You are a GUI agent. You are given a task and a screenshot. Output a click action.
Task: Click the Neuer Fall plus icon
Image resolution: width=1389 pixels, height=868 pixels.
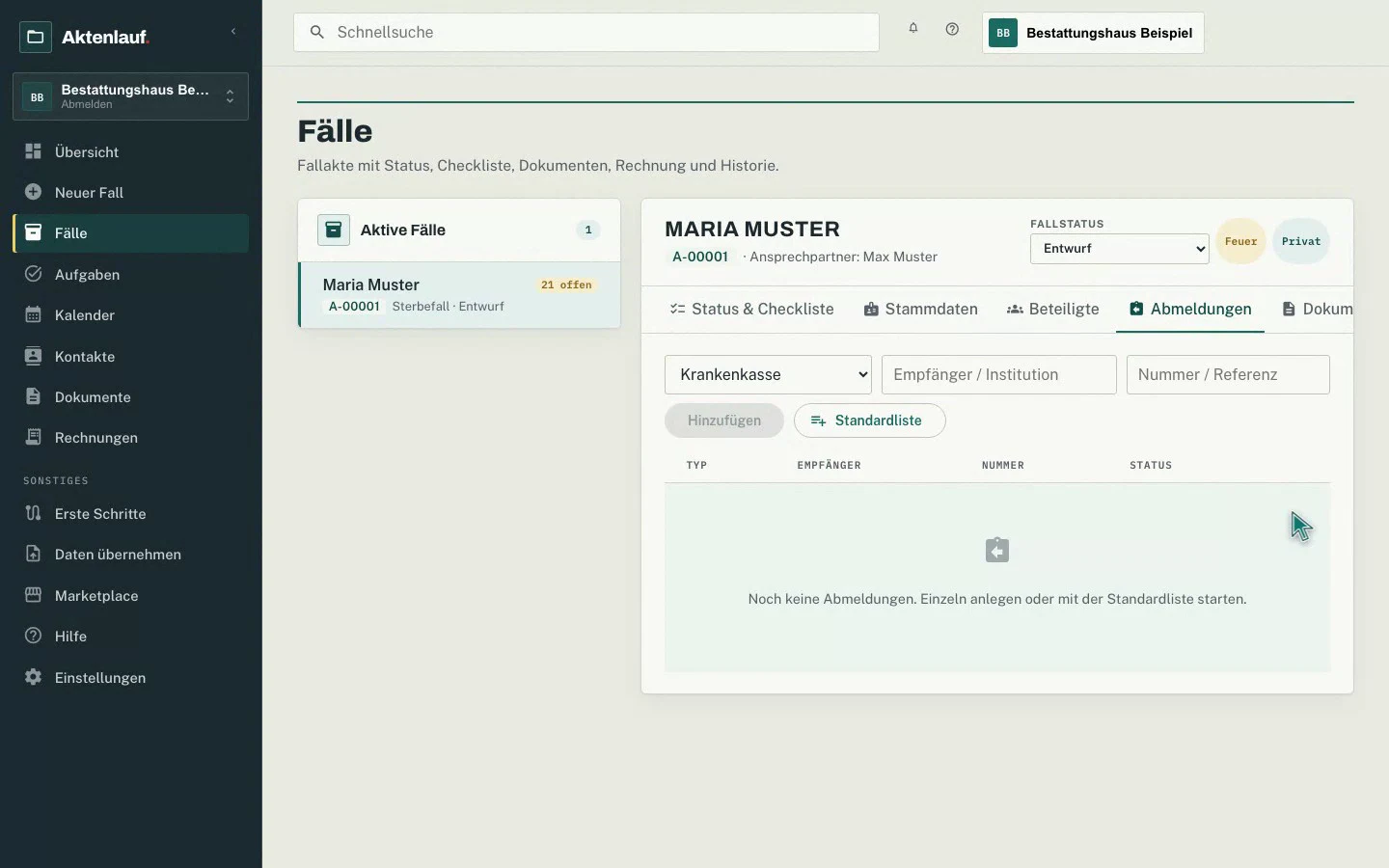click(33, 192)
